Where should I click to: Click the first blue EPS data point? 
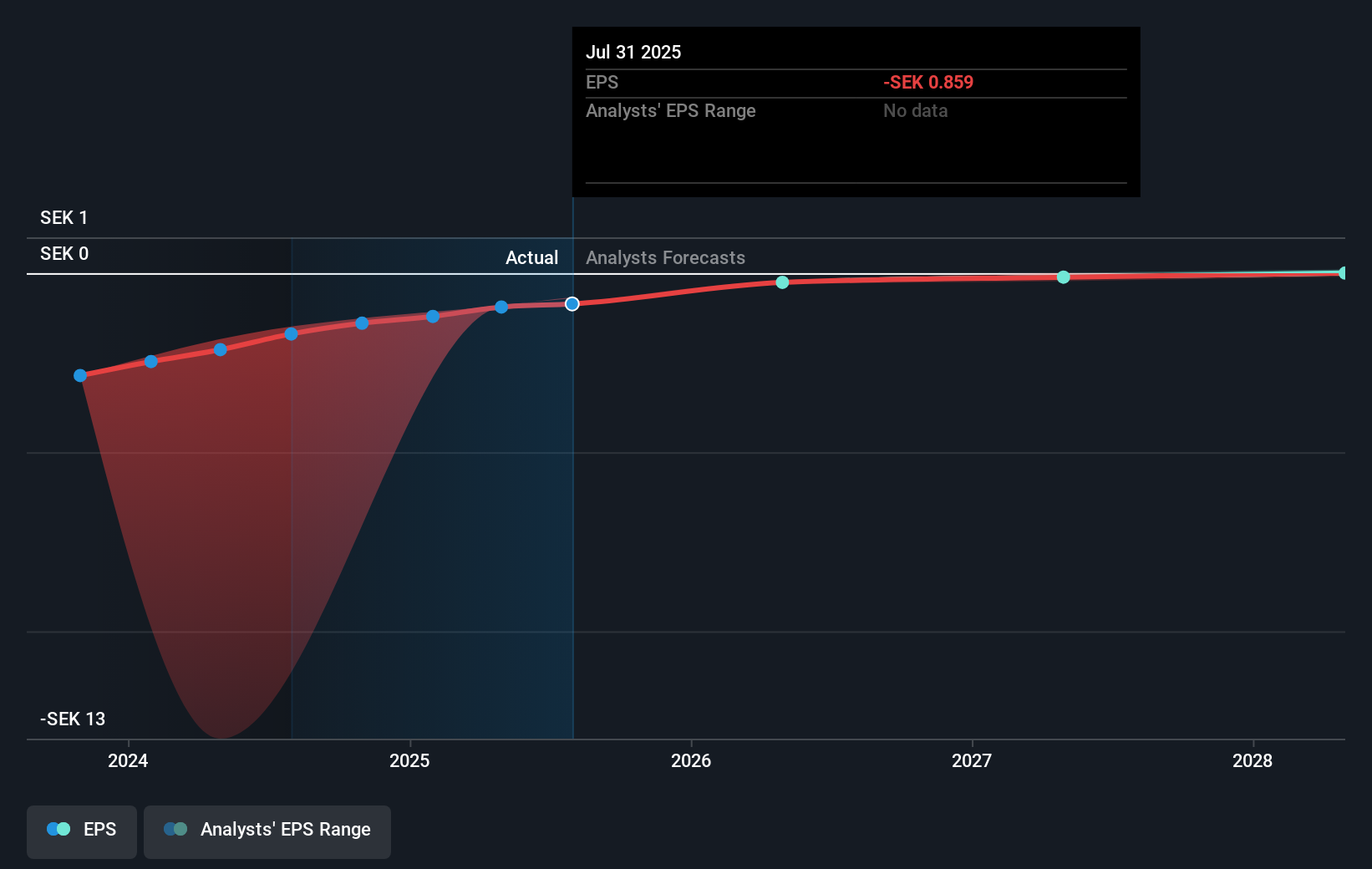(79, 376)
